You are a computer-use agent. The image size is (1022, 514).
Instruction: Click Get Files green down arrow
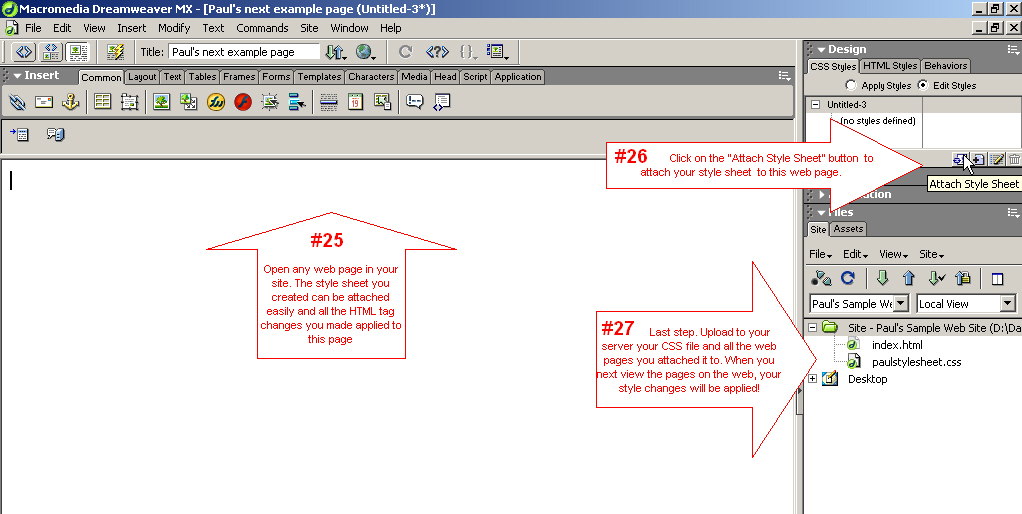coord(883,279)
